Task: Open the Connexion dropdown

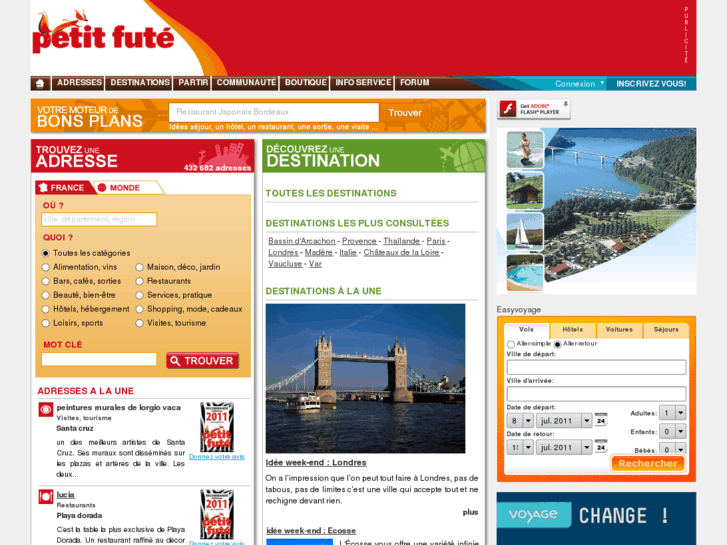Action: (580, 83)
